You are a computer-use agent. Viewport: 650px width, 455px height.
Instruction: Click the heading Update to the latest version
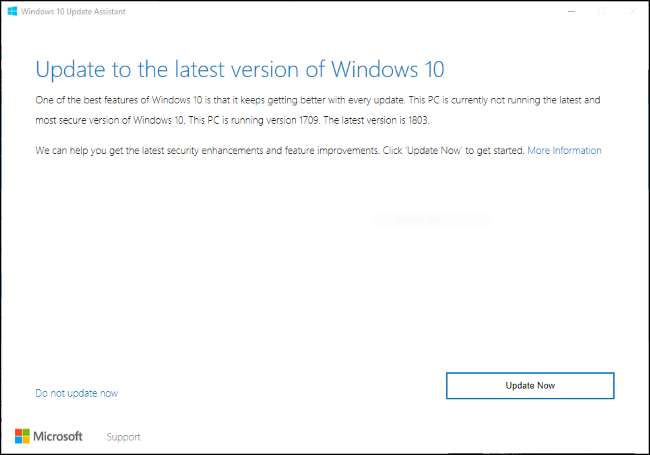tap(239, 69)
